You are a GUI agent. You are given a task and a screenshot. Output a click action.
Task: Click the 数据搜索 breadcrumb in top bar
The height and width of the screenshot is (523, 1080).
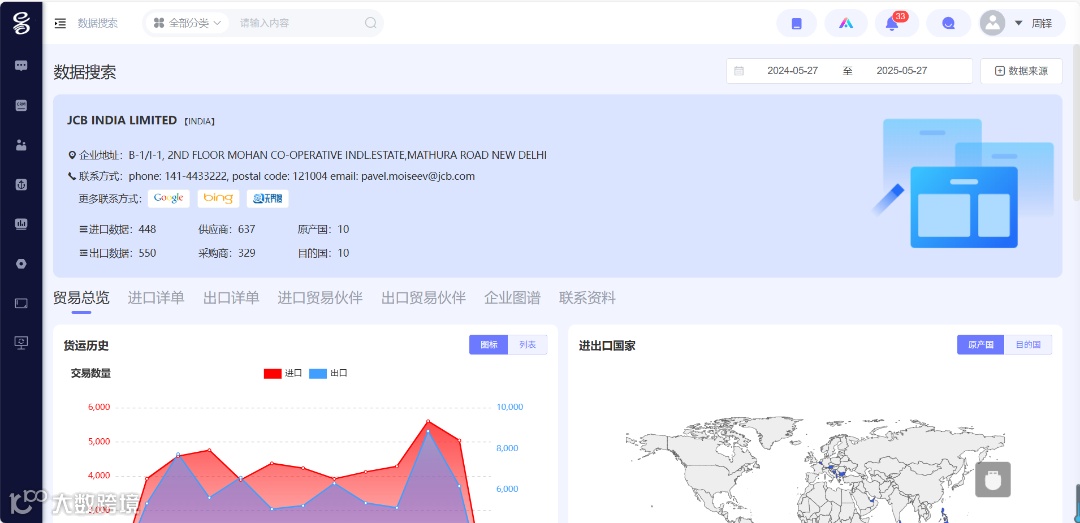tap(98, 23)
